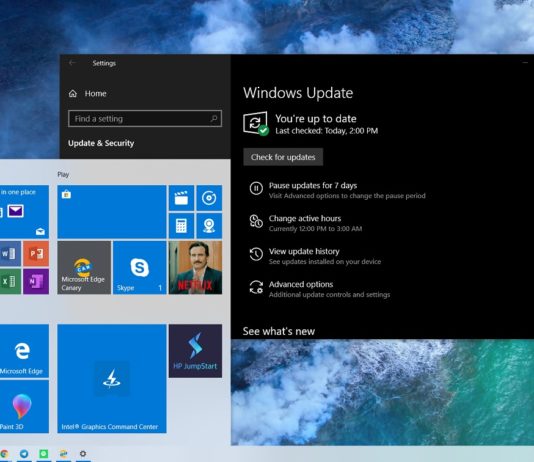This screenshot has height=462, width=534.
Task: Launch the OneNote tile
Action: coord(36,281)
